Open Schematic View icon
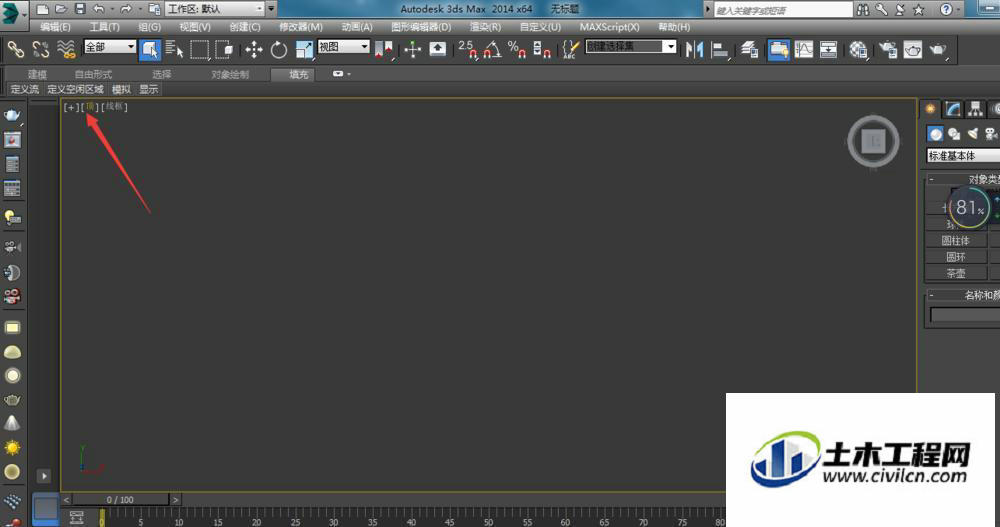The height and width of the screenshot is (527, 1000). click(x=828, y=49)
